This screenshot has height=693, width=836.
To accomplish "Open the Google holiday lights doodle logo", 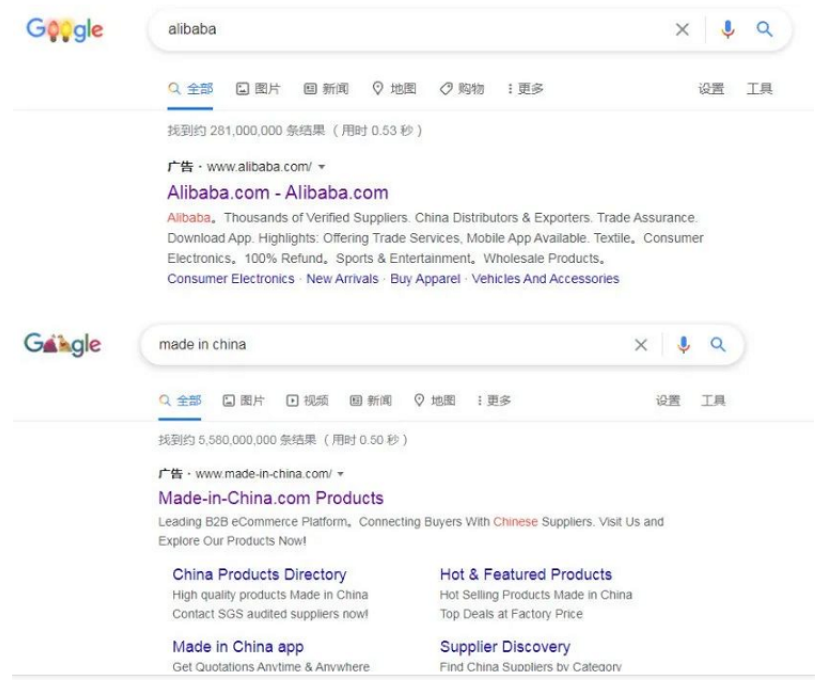I will (x=65, y=29).
